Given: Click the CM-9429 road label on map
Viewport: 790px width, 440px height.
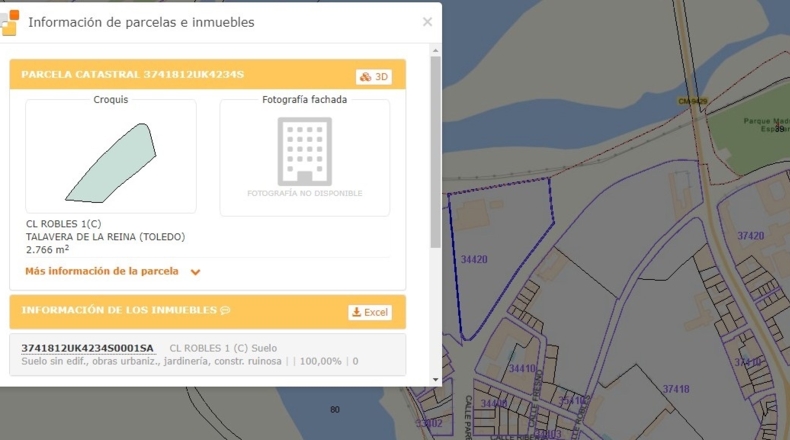Looking at the screenshot, I should [x=692, y=101].
